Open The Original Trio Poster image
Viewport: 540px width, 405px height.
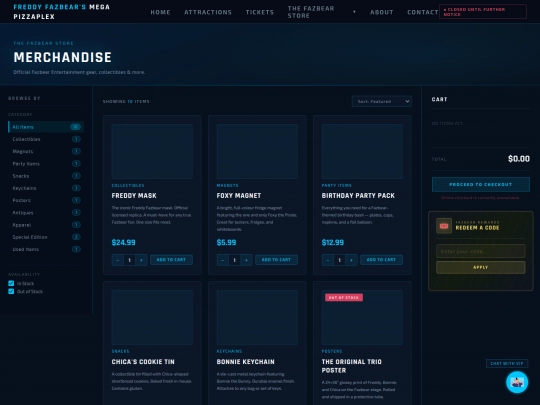tap(362, 317)
